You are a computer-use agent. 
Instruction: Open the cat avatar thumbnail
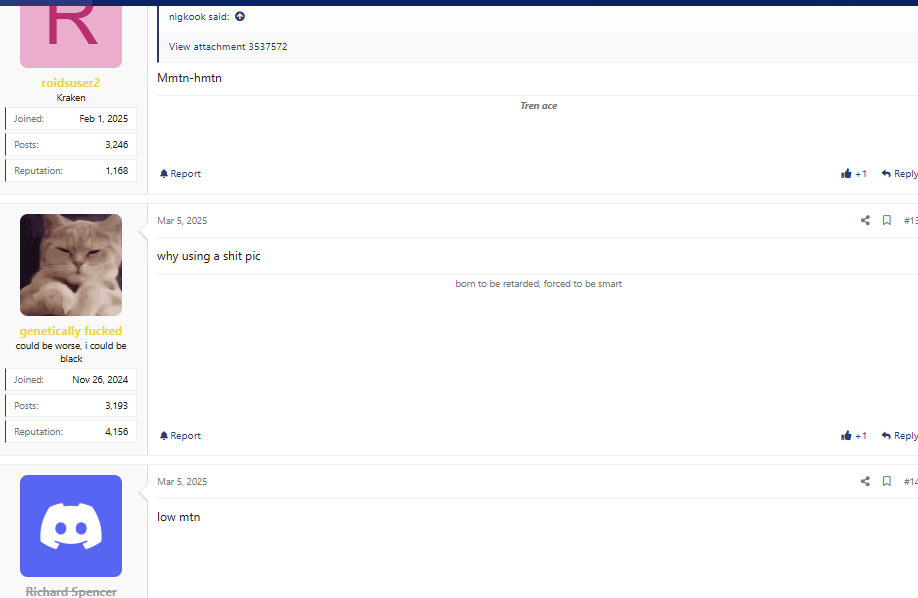click(71, 265)
